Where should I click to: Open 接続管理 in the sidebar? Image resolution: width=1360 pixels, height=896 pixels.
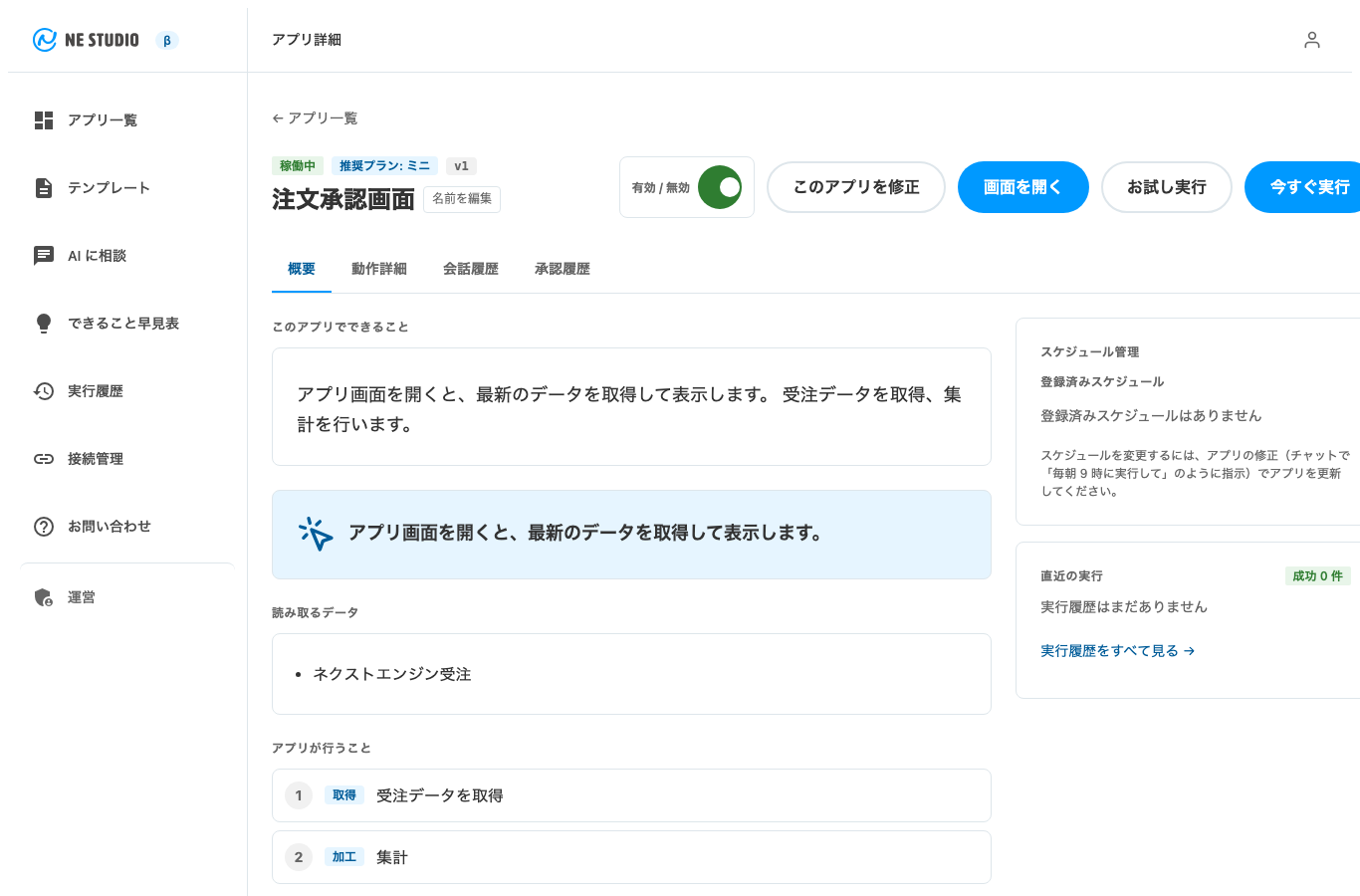[126, 459]
